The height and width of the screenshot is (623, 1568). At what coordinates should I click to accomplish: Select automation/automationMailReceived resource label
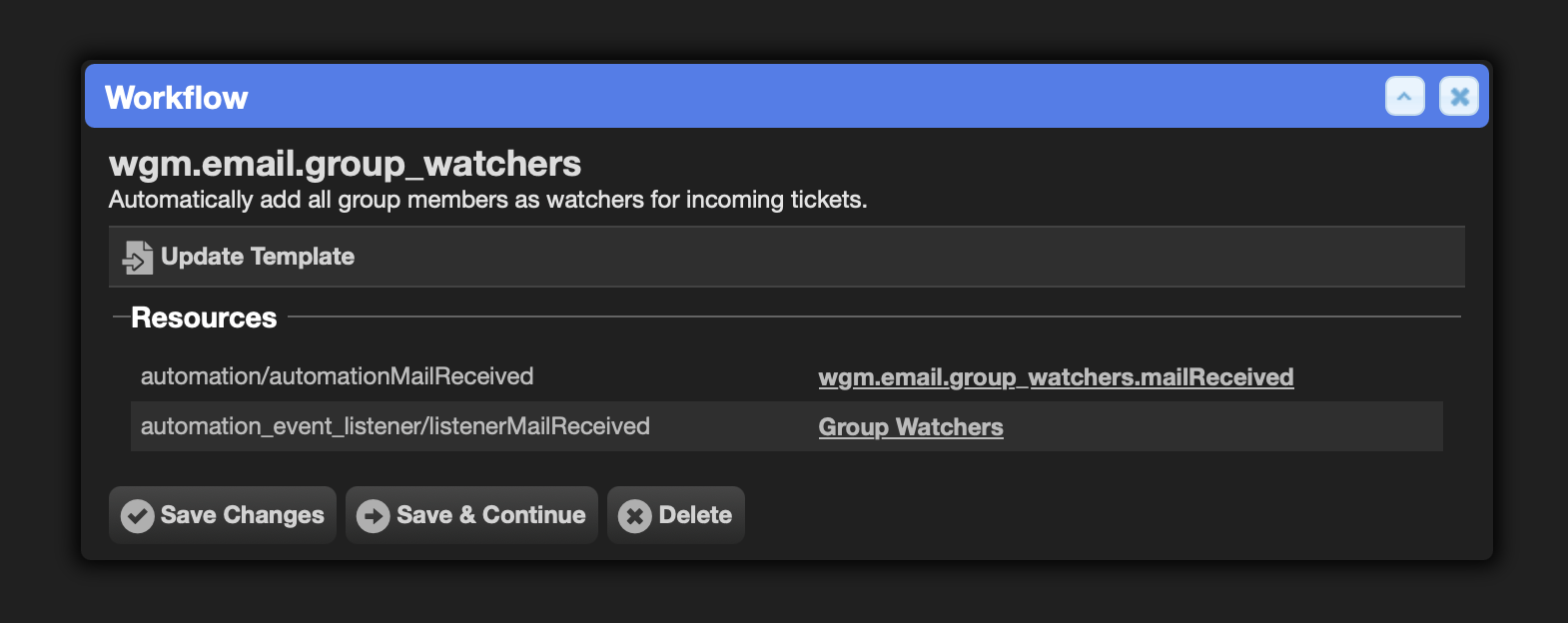click(338, 376)
